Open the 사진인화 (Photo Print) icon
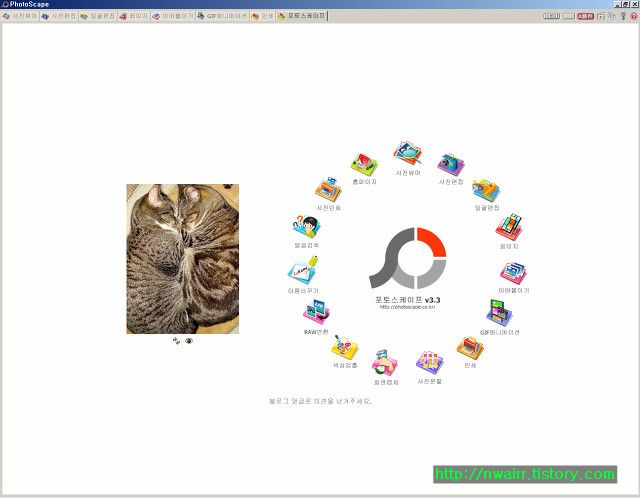This screenshot has width=640, height=498. 328,189
